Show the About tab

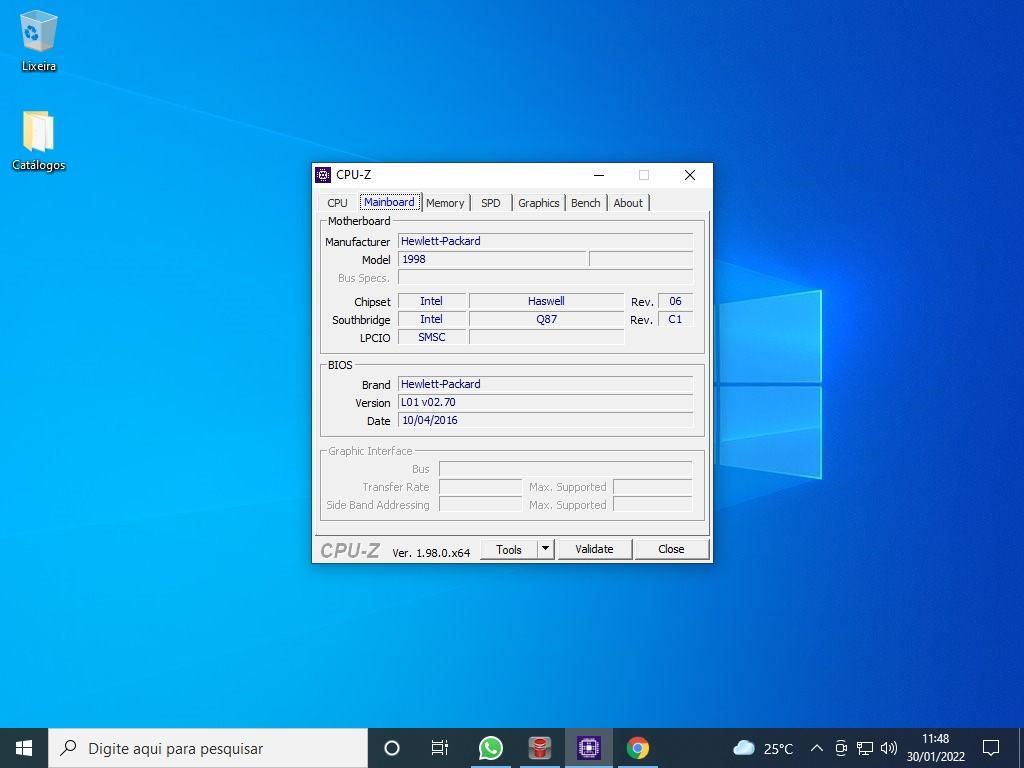point(628,203)
